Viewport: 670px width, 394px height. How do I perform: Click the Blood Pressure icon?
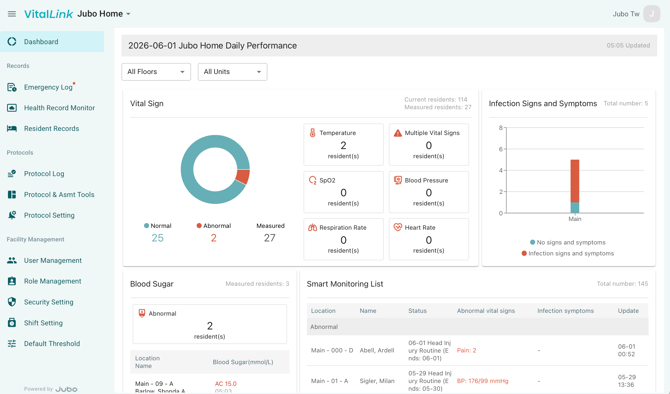[398, 180]
